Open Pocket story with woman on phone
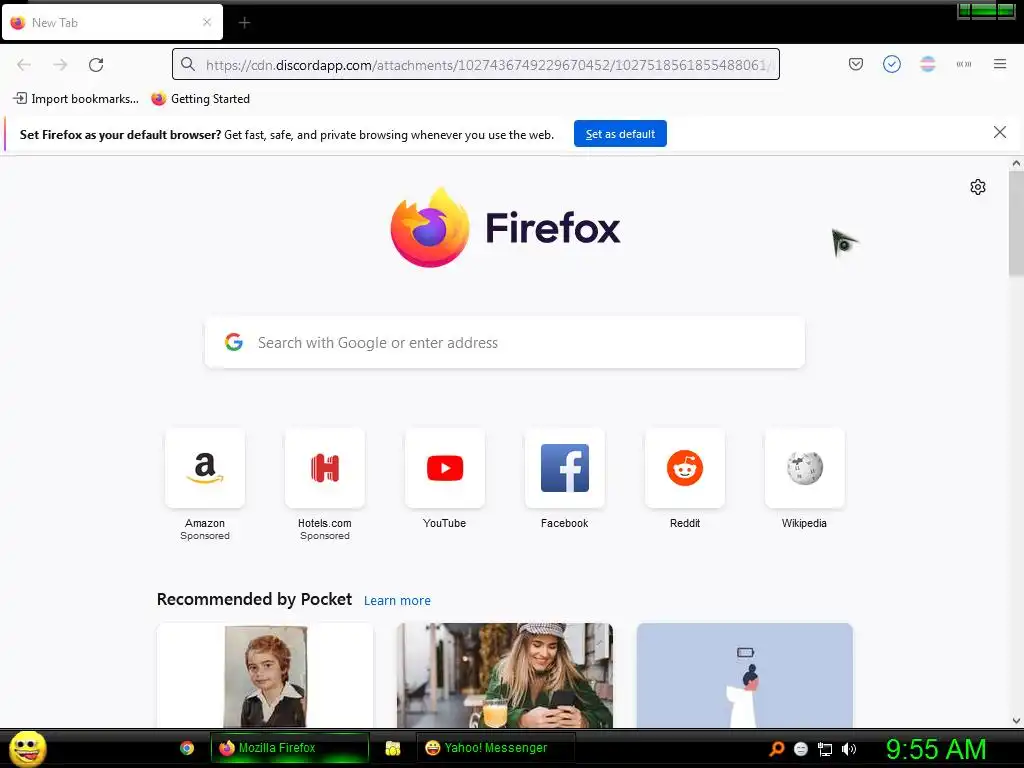 505,675
